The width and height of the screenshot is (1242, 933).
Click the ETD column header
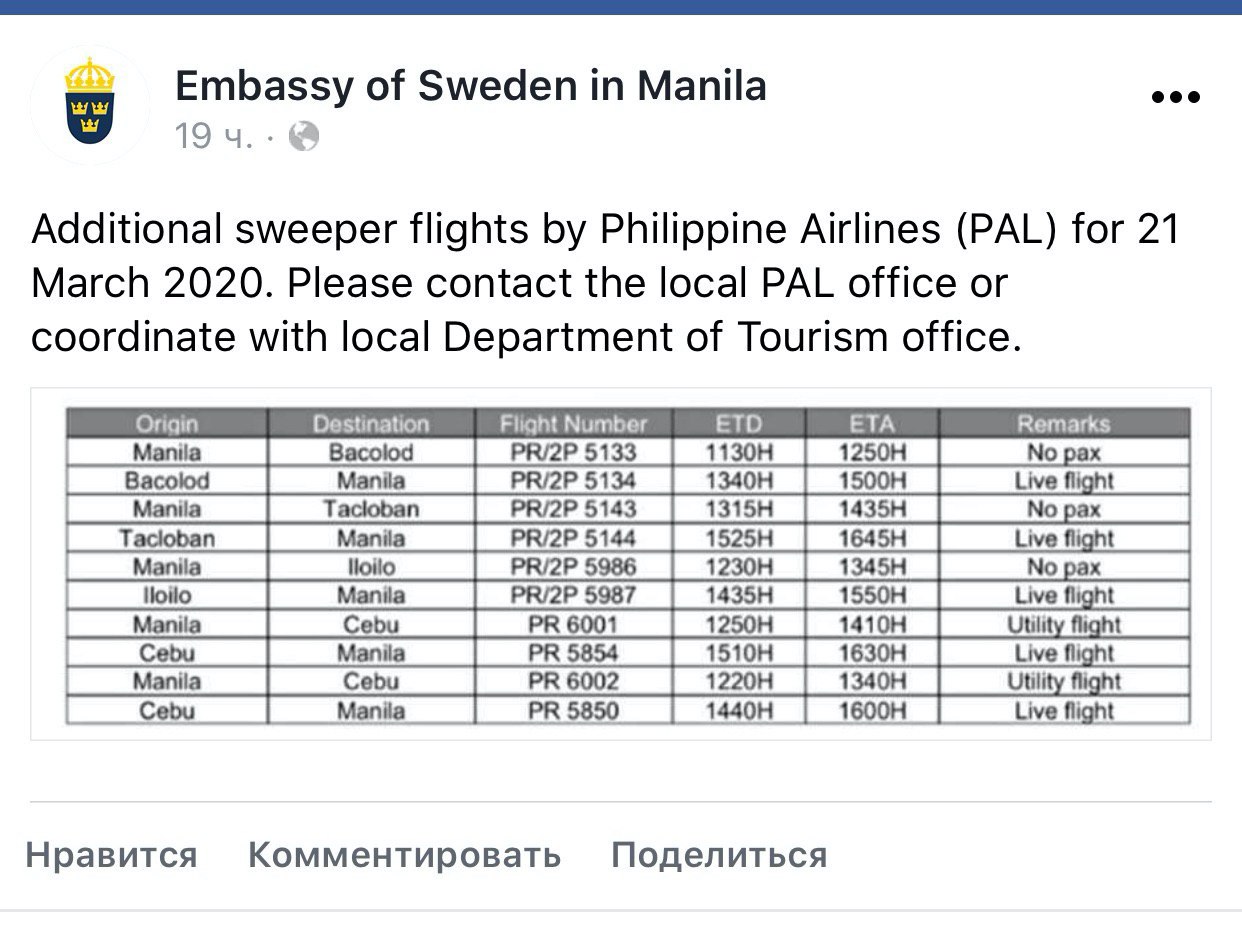(x=739, y=423)
